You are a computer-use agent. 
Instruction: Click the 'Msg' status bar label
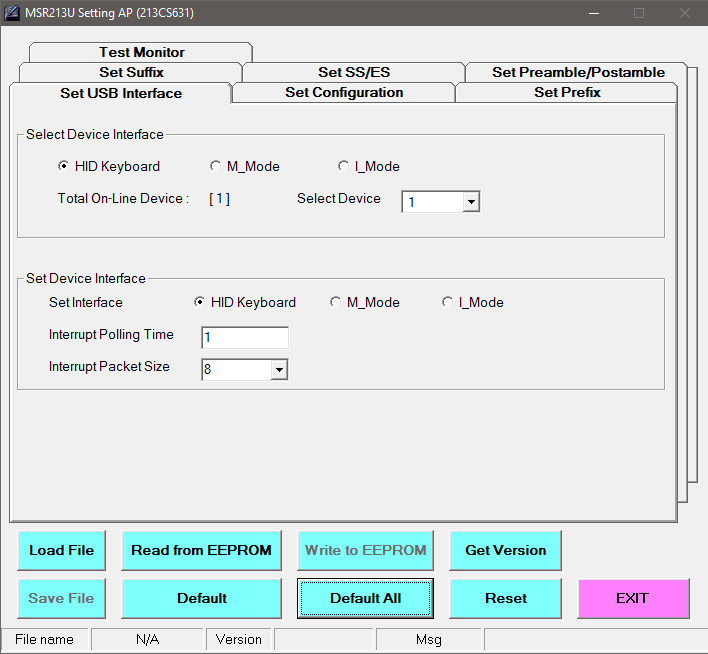pos(429,639)
